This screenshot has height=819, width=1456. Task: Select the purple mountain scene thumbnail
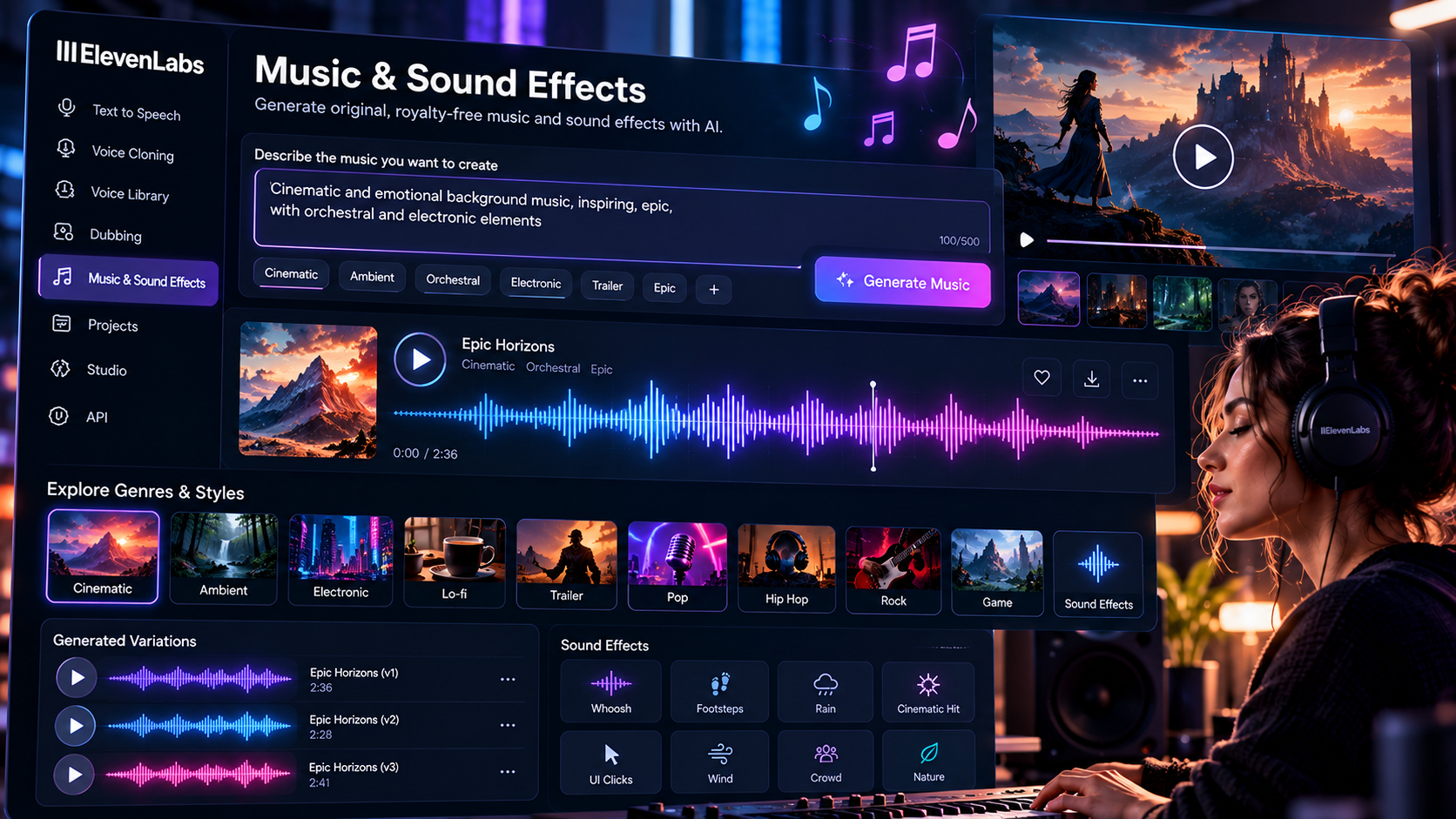pos(1048,299)
